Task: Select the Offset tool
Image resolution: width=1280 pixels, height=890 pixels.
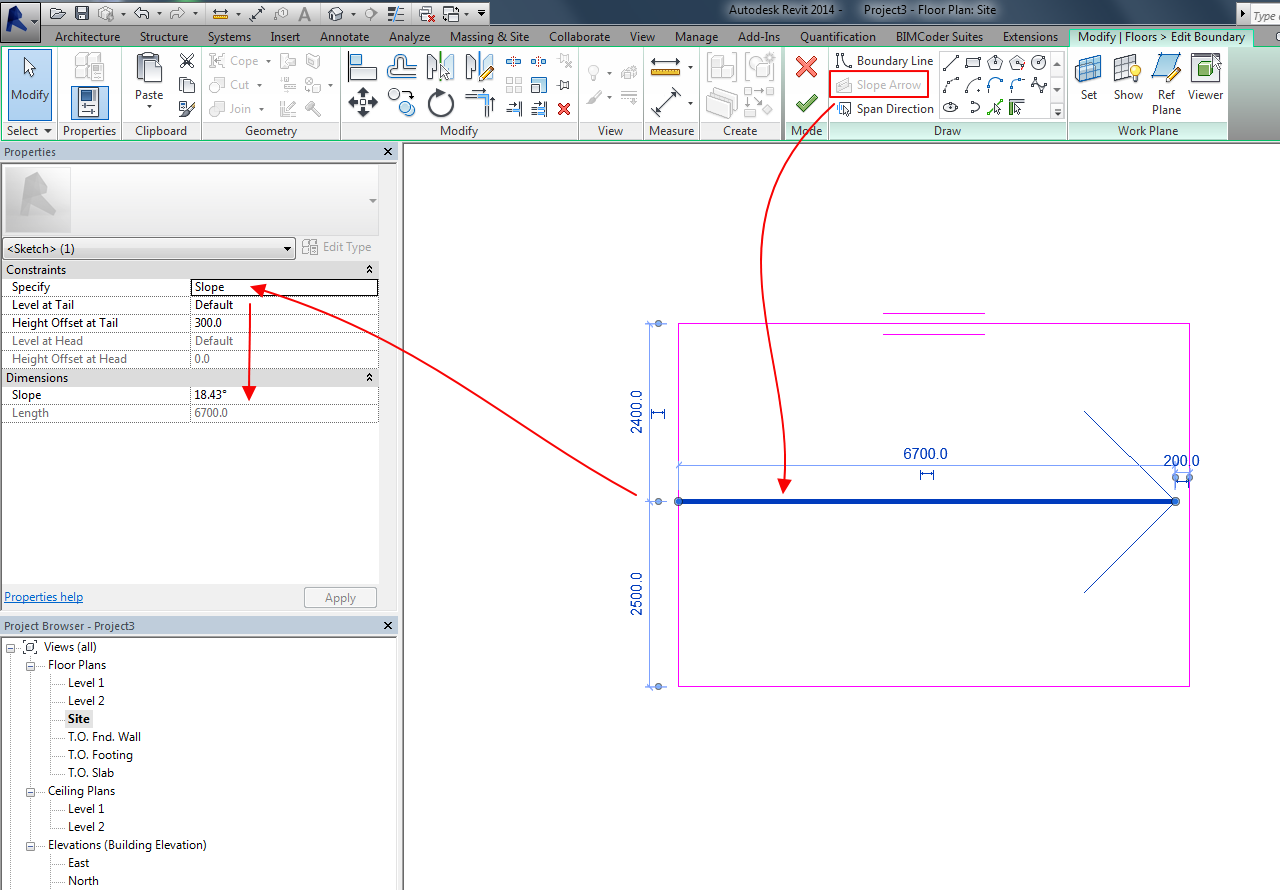Action: click(402, 66)
